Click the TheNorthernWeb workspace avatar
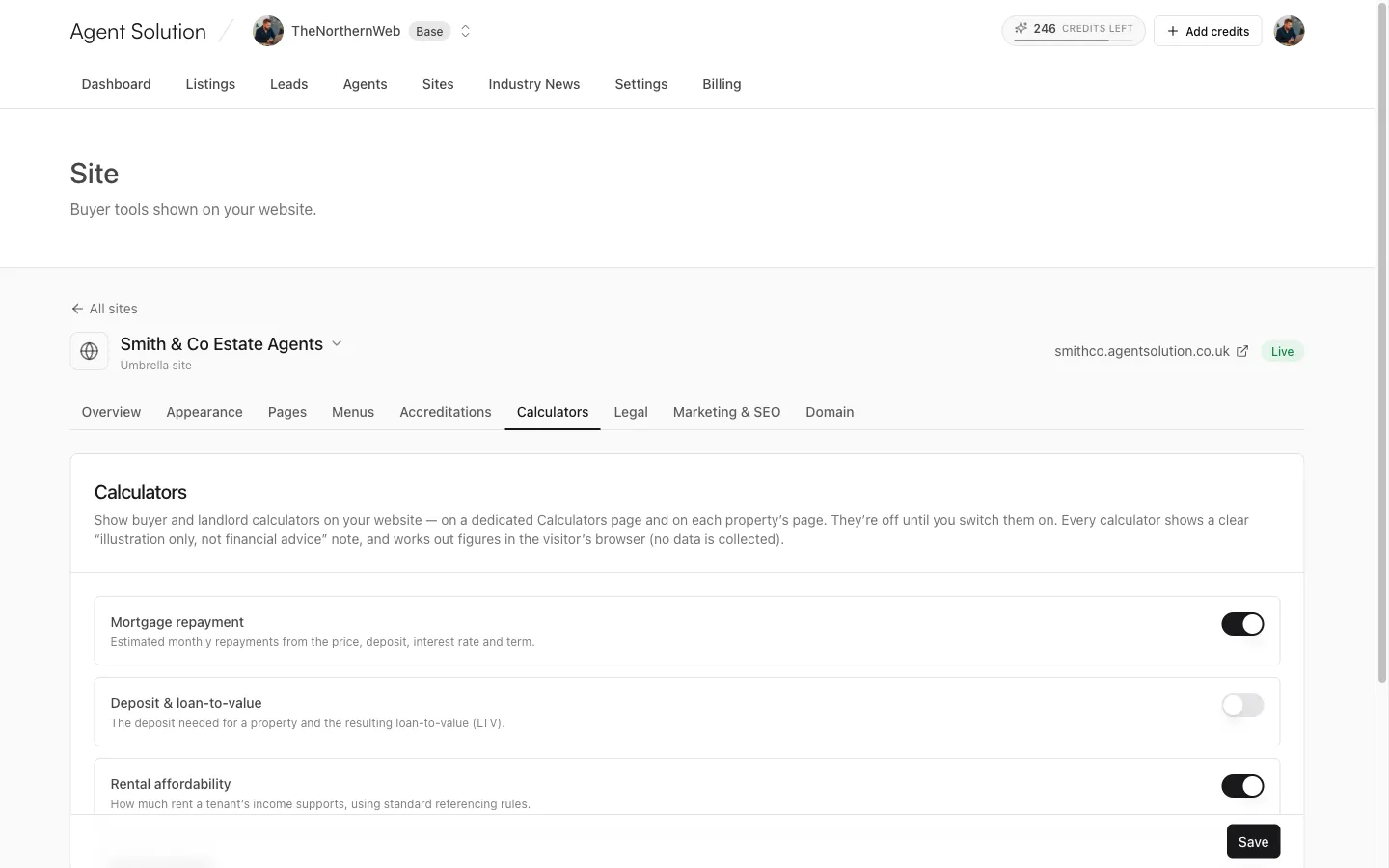This screenshot has height=868, width=1389. (x=268, y=31)
